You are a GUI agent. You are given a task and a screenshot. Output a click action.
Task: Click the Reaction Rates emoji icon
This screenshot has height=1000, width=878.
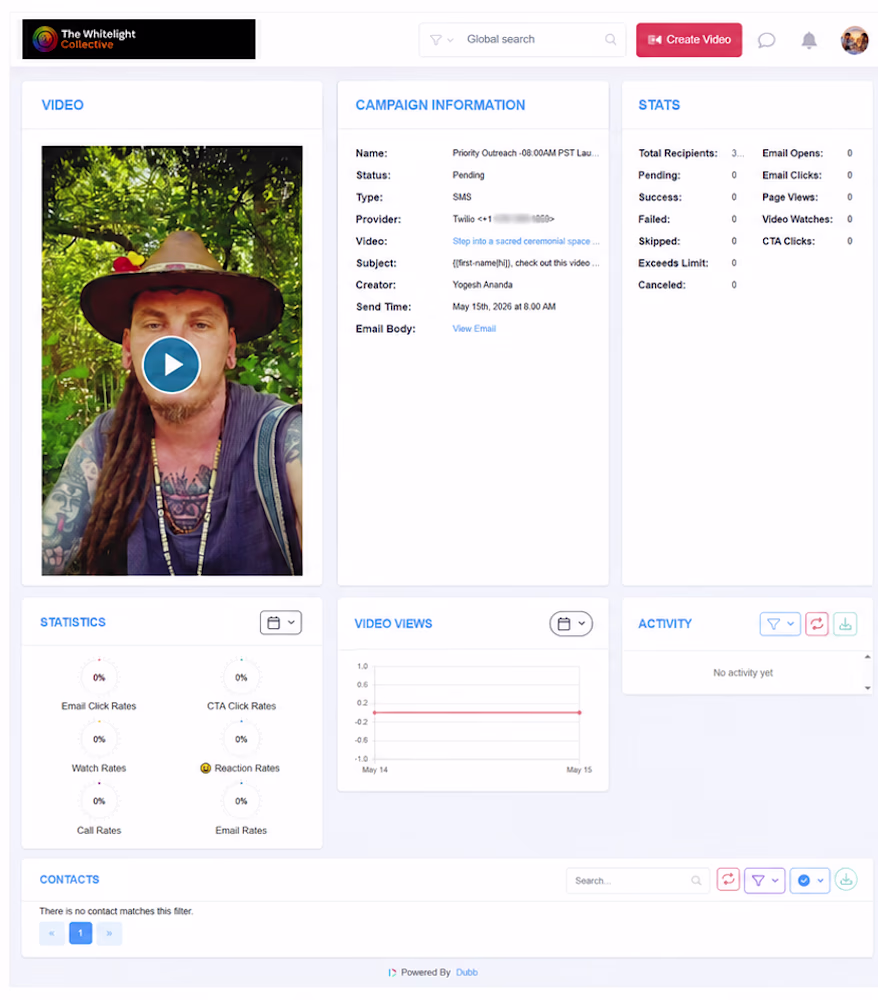pyautogui.click(x=205, y=768)
